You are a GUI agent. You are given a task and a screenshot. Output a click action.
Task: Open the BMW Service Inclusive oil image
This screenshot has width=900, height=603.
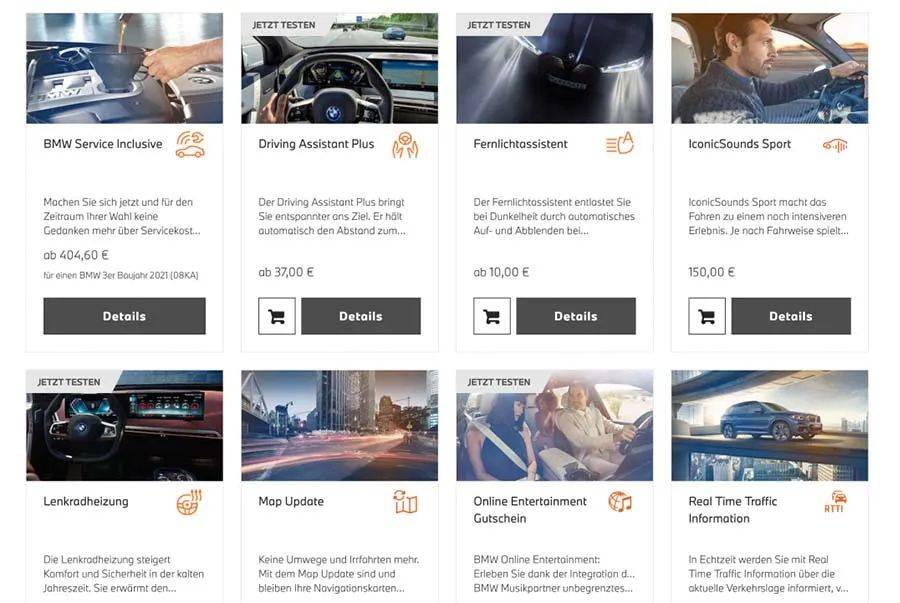tap(125, 68)
